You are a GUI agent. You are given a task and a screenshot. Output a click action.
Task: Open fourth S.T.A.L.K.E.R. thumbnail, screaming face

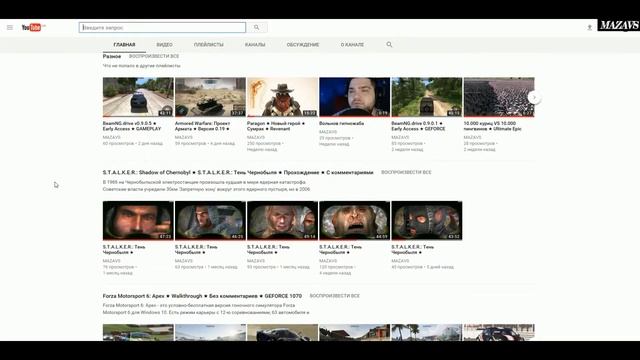pyautogui.click(x=355, y=220)
